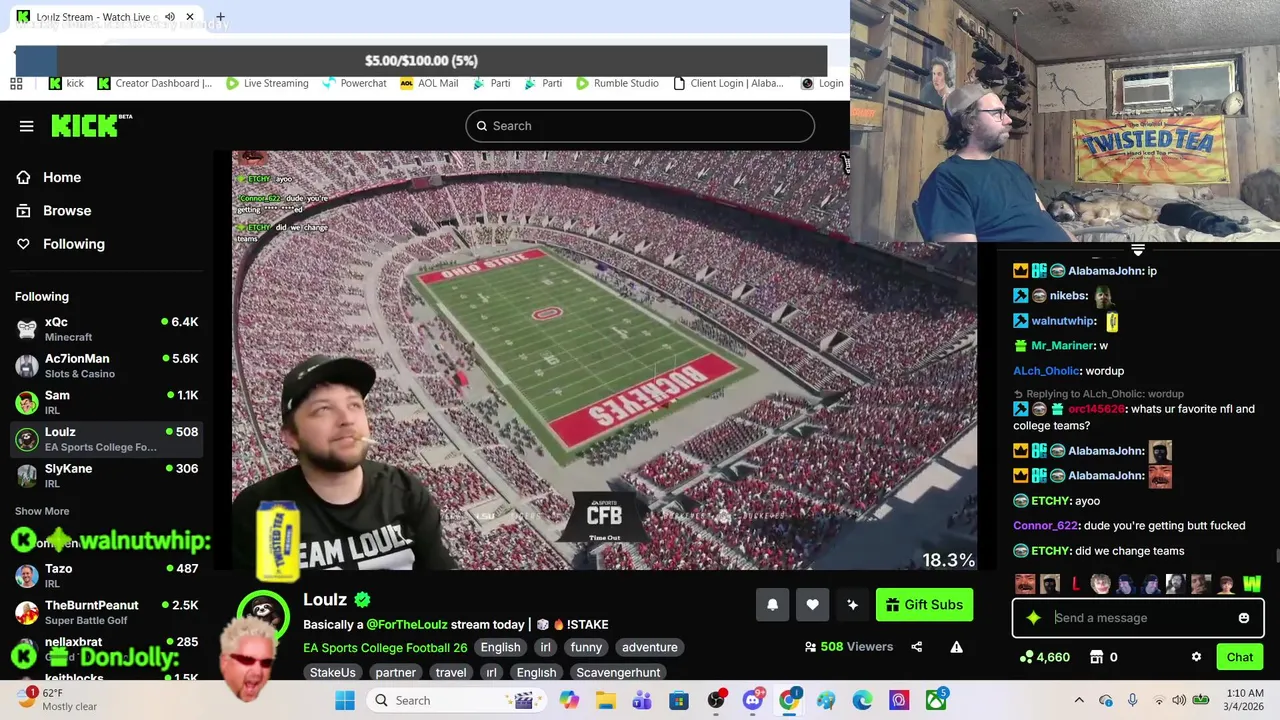The image size is (1280, 720).
Task: Click username Connor_622 in chat
Action: [1047, 526]
